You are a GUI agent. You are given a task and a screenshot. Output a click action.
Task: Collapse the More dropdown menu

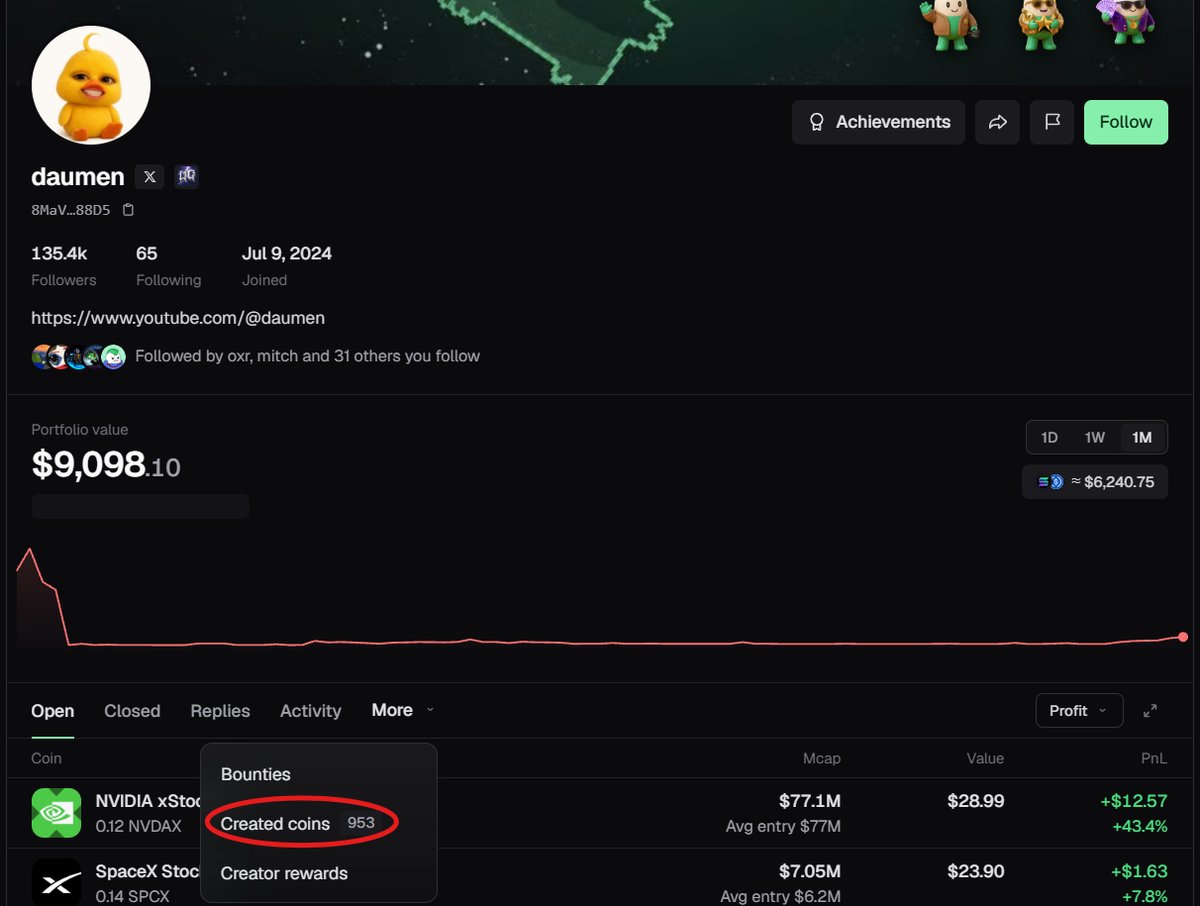coord(403,710)
